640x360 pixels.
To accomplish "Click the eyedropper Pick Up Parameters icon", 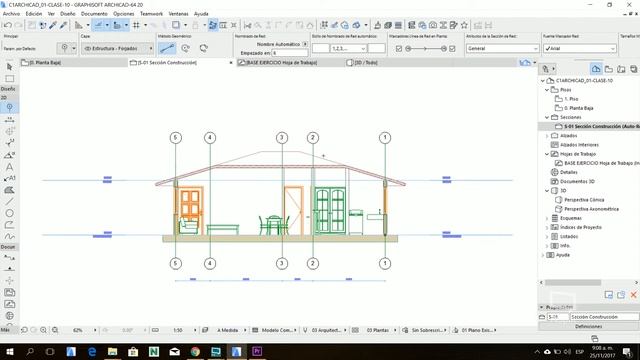I will (x=53, y=25).
